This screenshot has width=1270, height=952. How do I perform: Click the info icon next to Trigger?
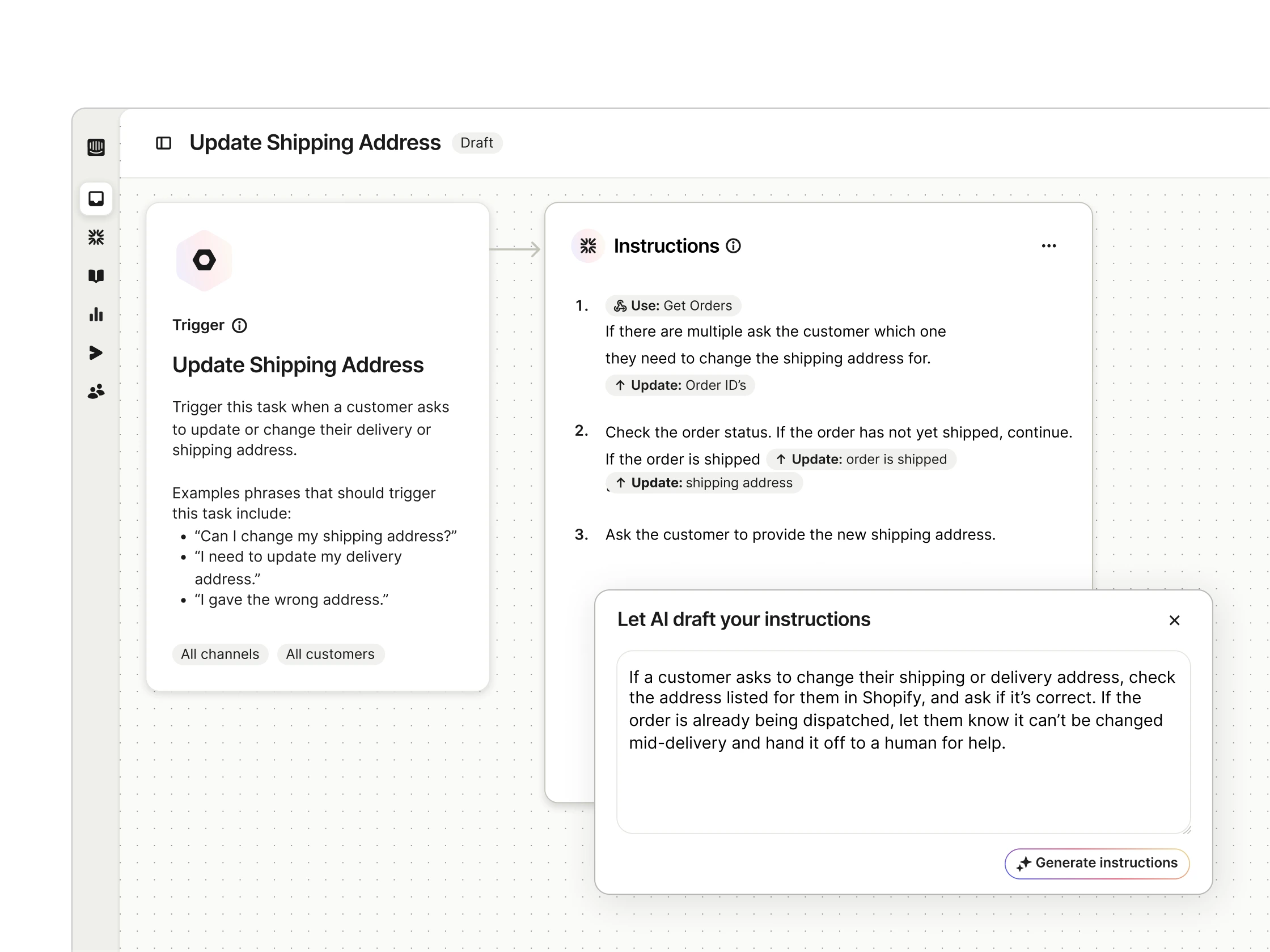click(239, 325)
